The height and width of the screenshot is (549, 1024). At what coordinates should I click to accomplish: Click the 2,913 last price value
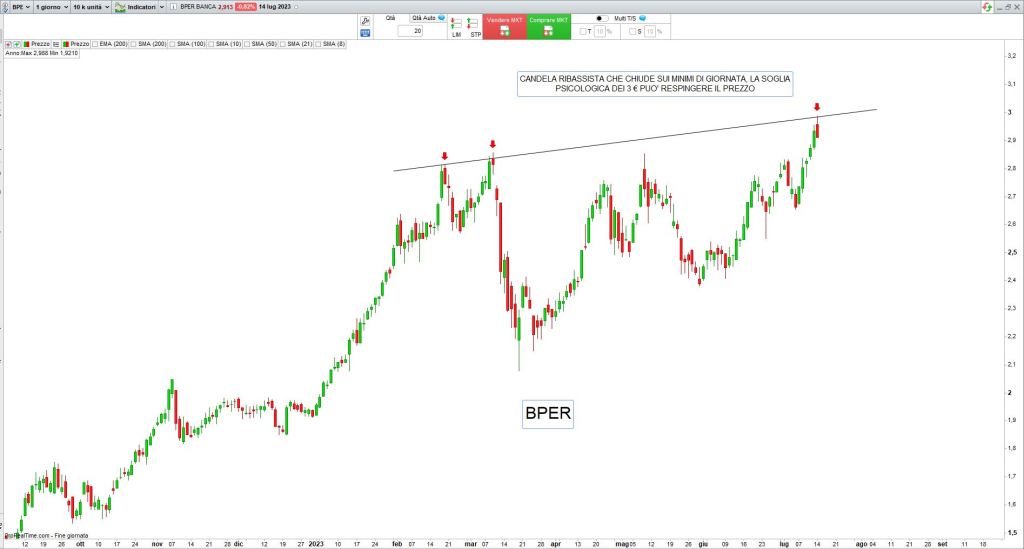coord(225,7)
